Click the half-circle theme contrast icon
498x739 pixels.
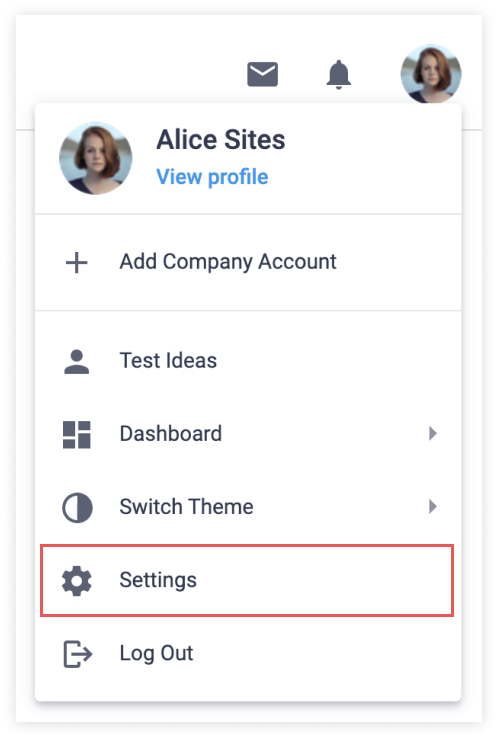coord(77,508)
